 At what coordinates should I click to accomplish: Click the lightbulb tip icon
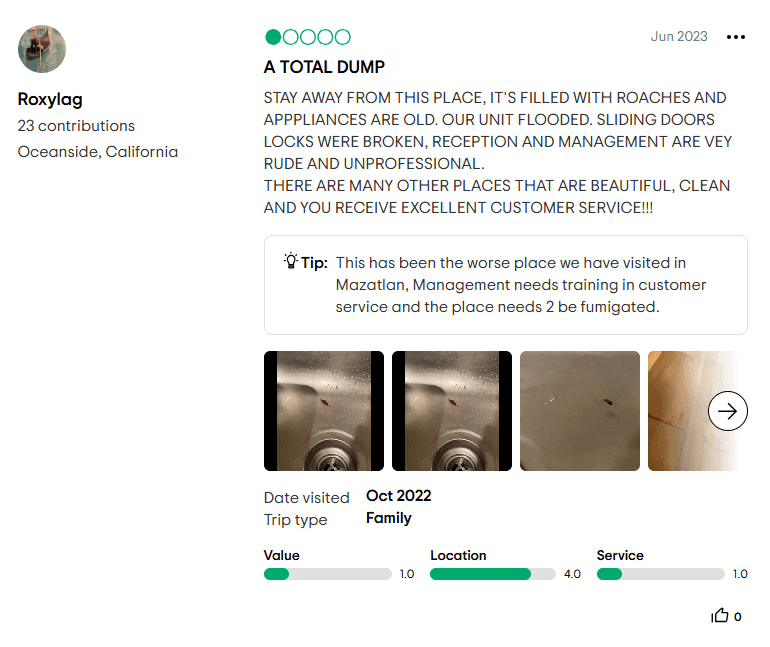290,262
